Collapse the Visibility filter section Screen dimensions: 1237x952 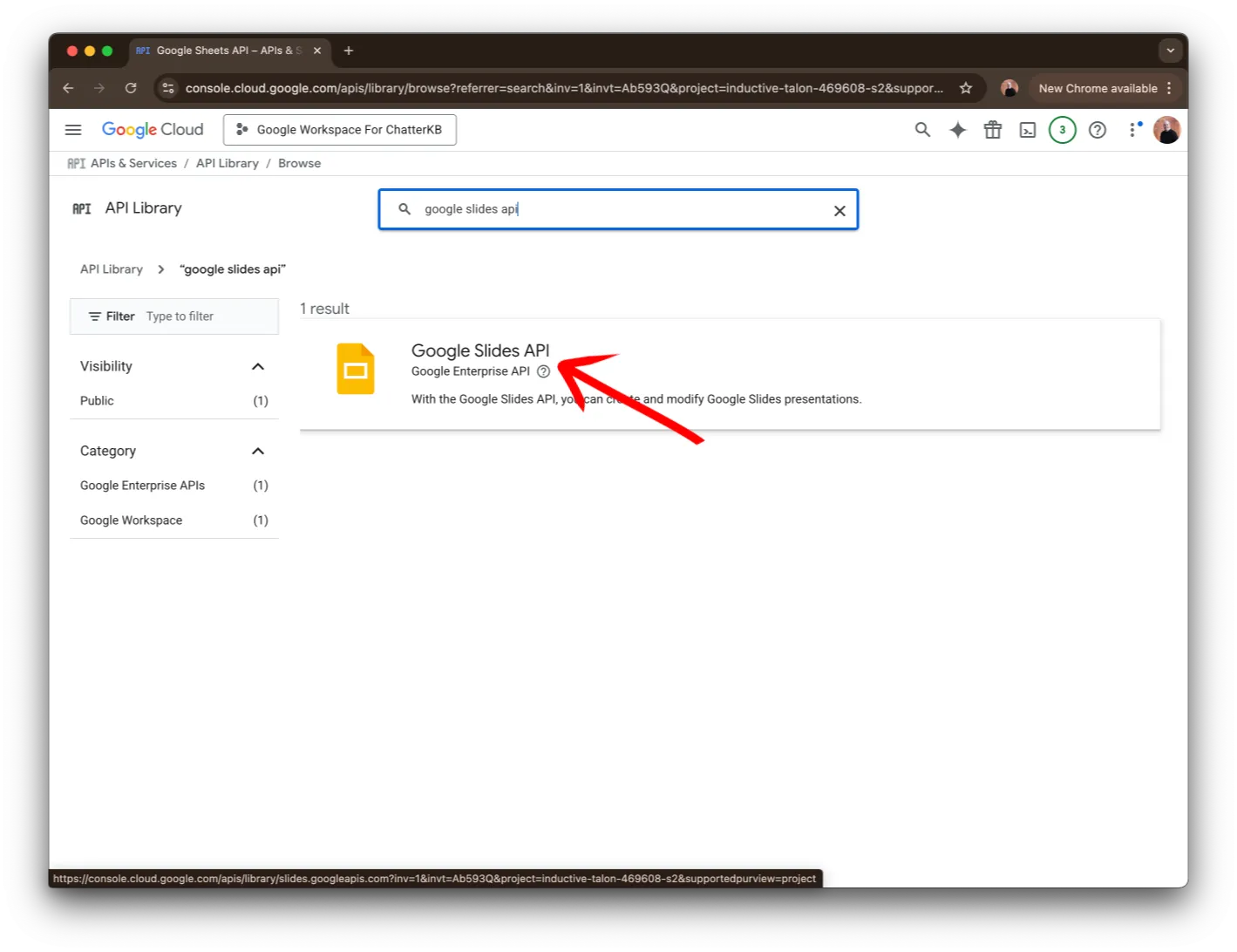coord(258,366)
